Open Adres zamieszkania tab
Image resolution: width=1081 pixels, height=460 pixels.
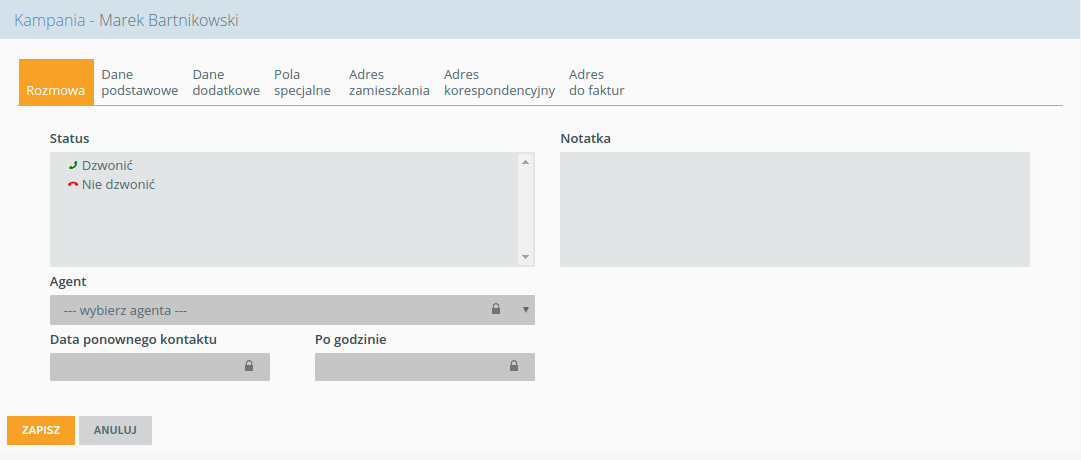(389, 82)
